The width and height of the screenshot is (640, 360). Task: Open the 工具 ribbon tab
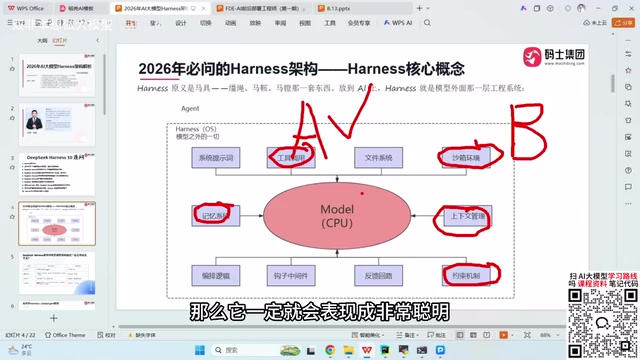[x=330, y=23]
